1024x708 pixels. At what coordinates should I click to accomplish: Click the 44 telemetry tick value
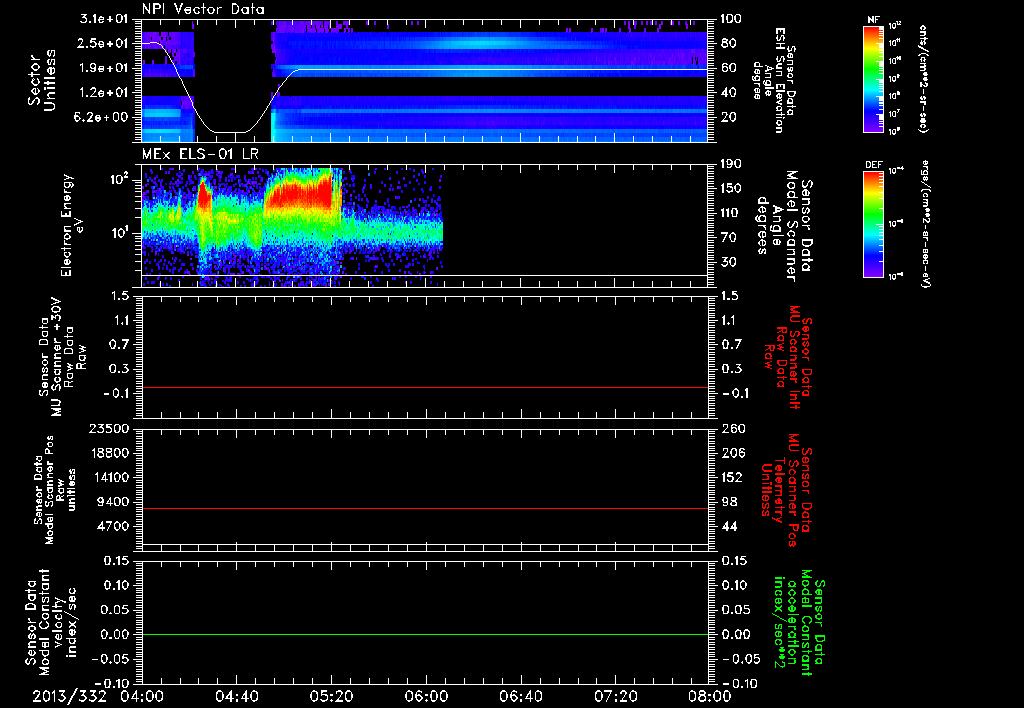coord(729,526)
